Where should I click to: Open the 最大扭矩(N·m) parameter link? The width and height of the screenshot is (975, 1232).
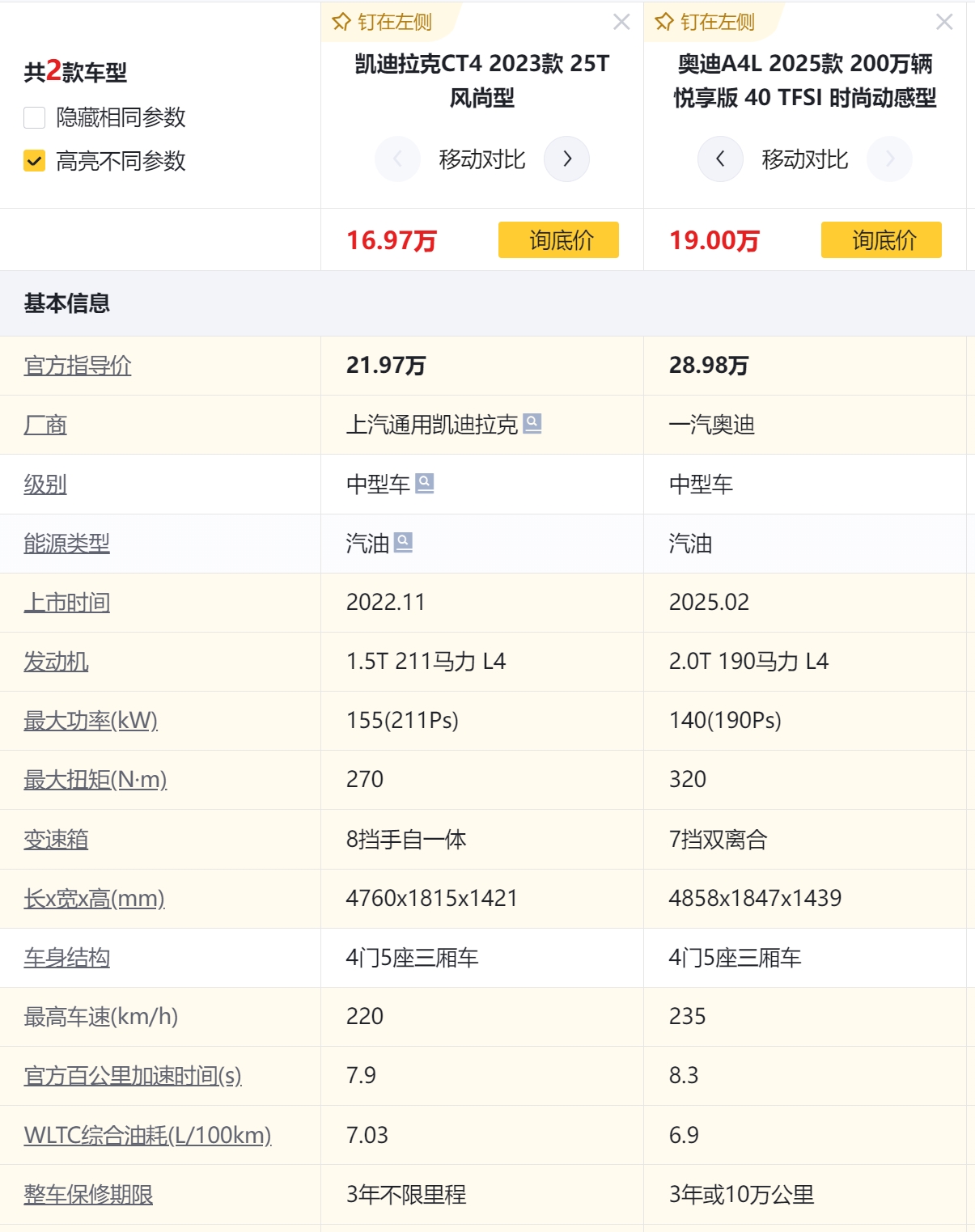click(95, 780)
